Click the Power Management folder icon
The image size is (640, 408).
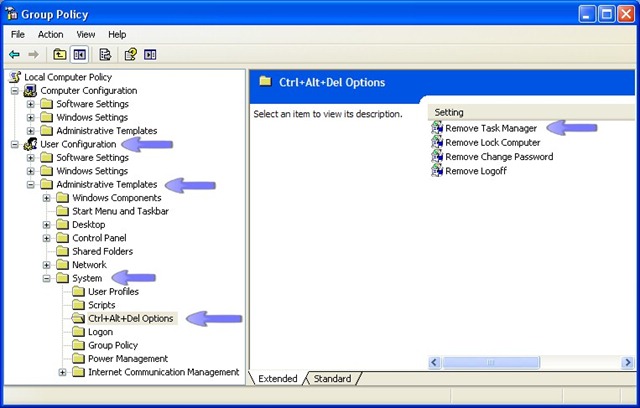78,359
